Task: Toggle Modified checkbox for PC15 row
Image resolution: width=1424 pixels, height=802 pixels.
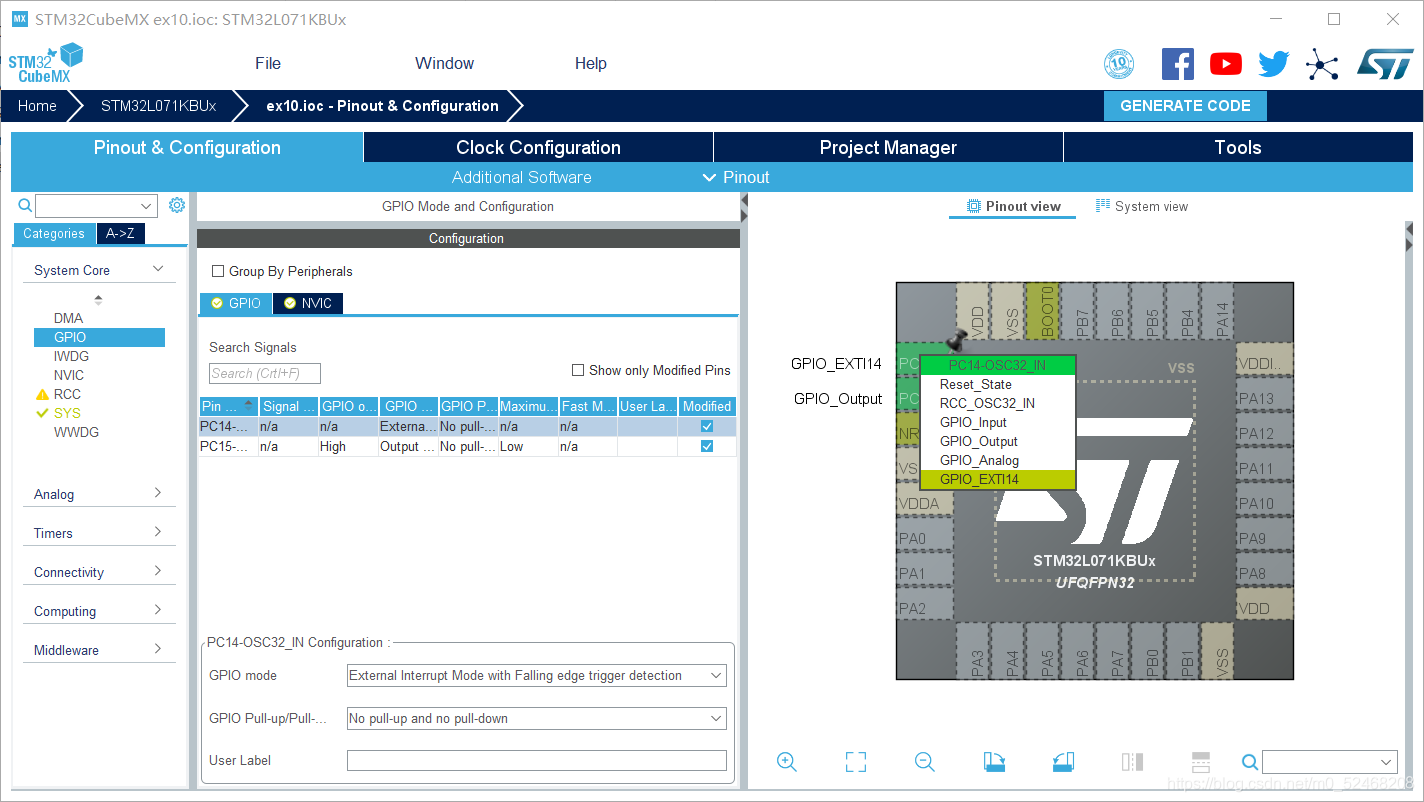Action: (x=707, y=446)
